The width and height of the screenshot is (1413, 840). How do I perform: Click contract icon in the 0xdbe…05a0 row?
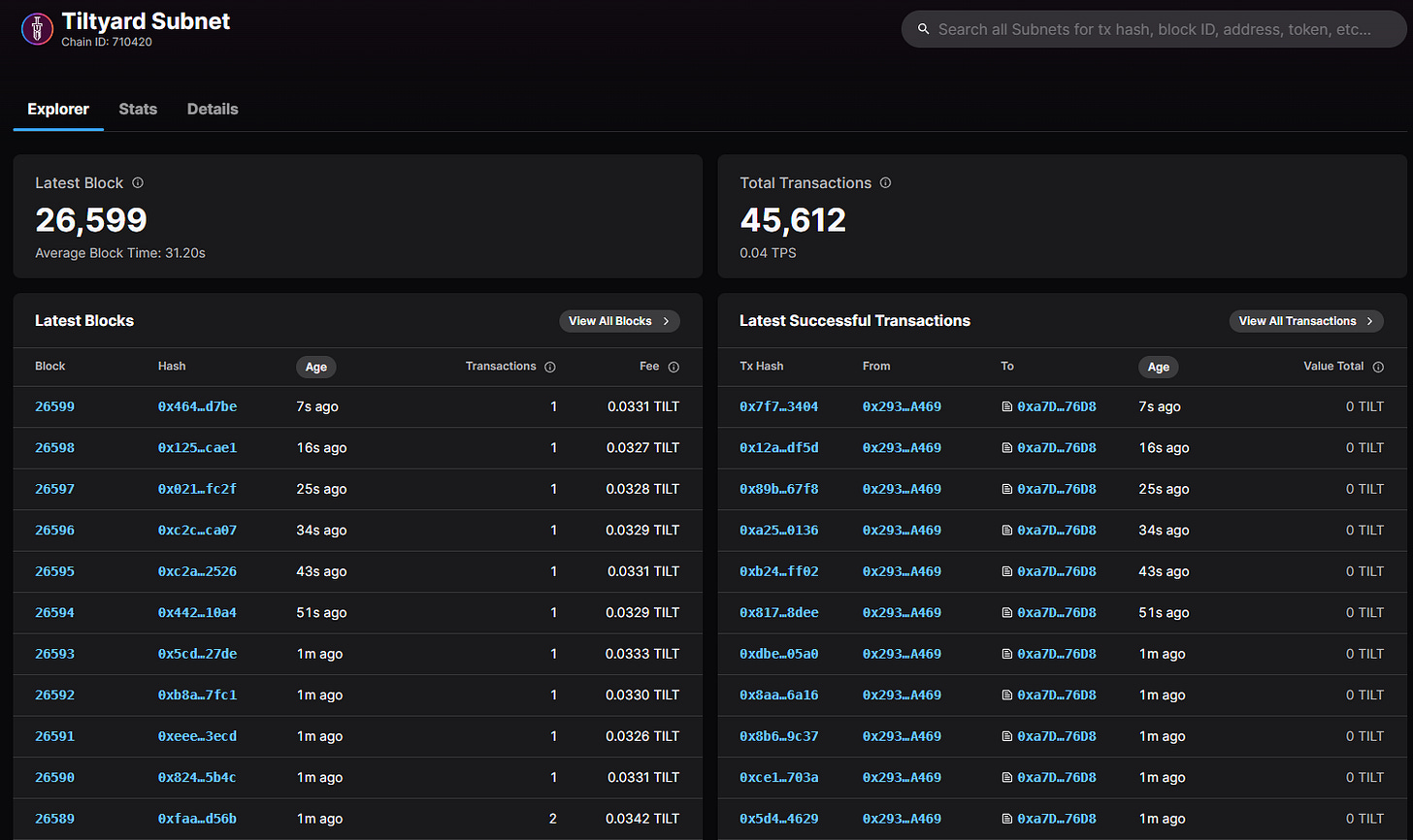(x=1007, y=654)
